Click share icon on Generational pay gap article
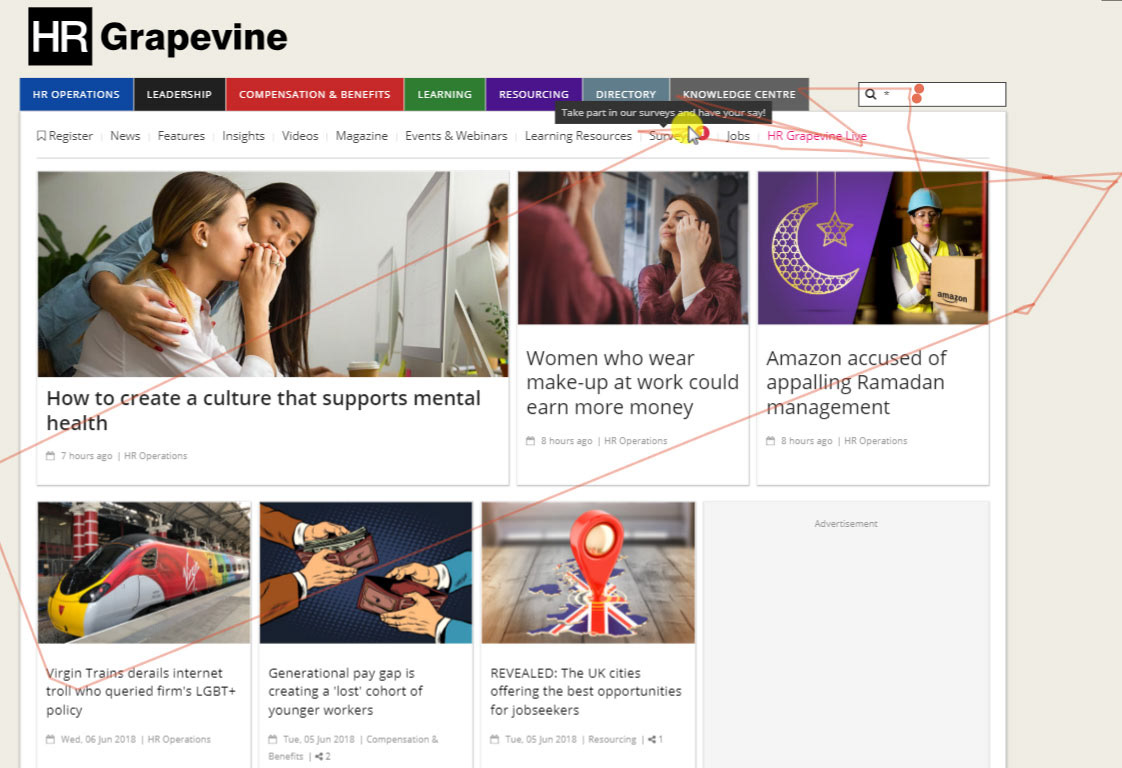This screenshot has width=1122, height=768. pos(318,757)
